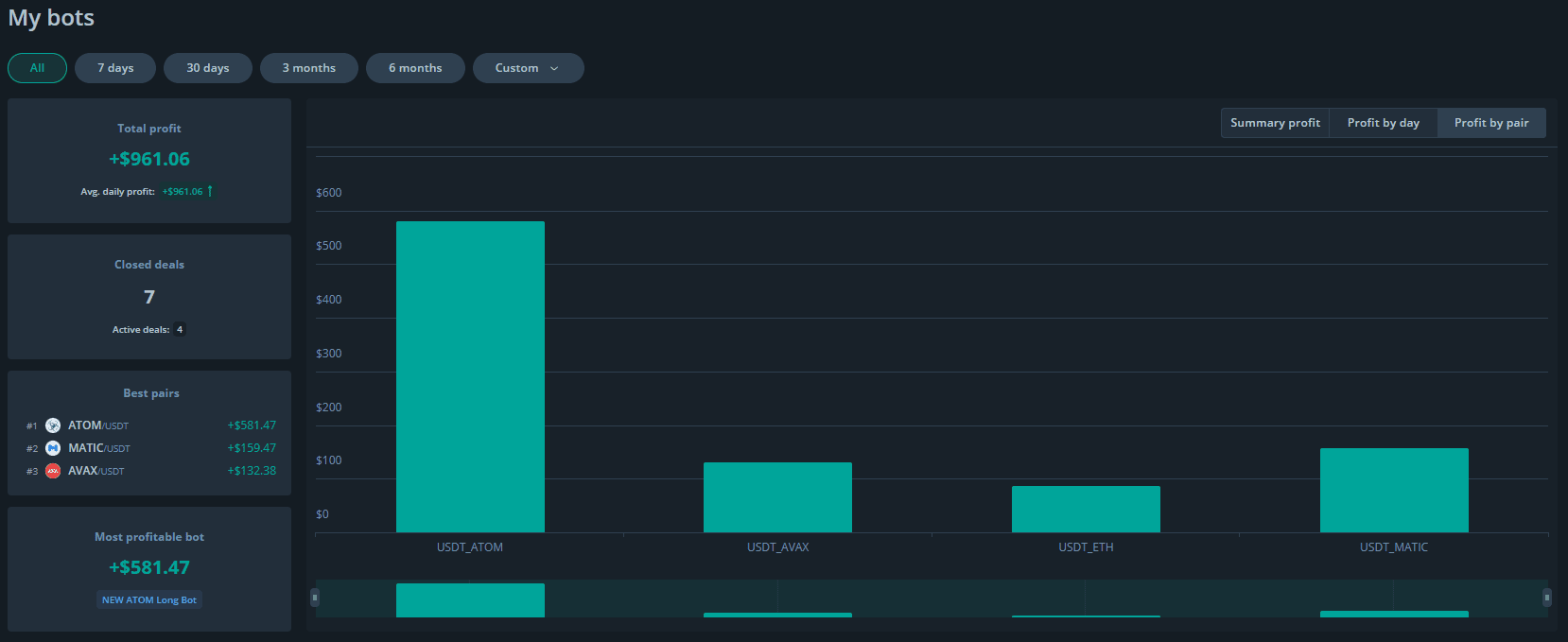This screenshot has width=1568, height=642.
Task: Click the ATOM coin icon
Action: pos(53,425)
